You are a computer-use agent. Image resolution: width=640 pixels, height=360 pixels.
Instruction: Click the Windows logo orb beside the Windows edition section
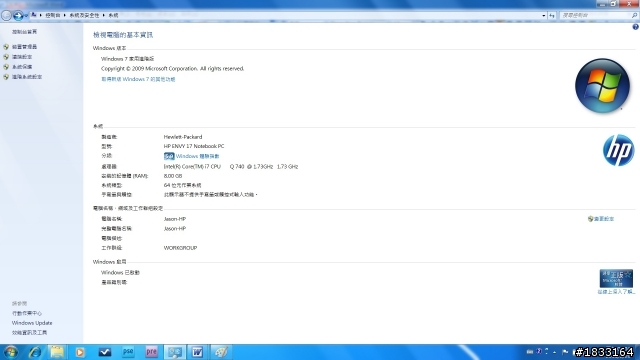point(602,85)
